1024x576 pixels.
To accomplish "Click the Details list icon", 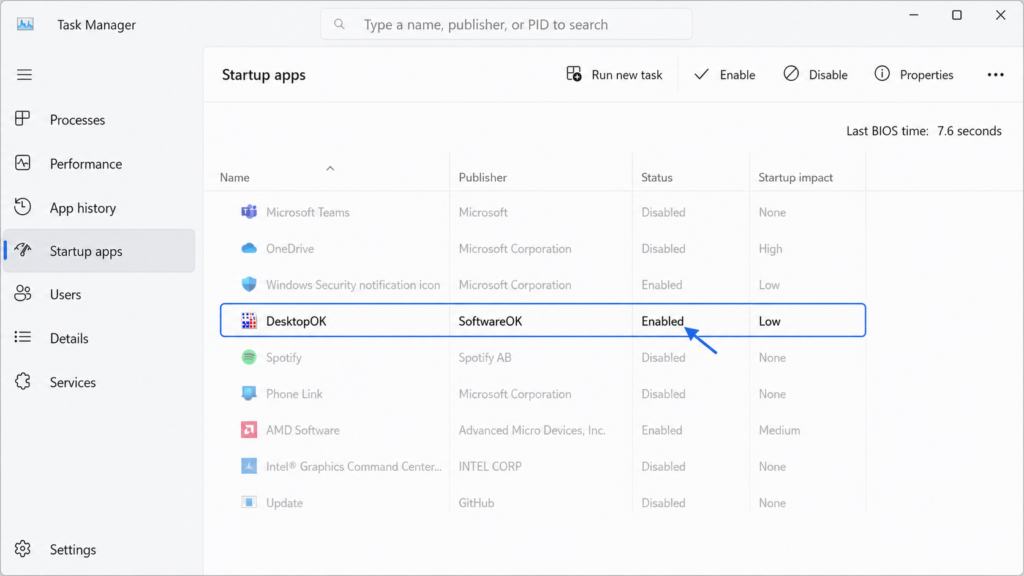I will click(23, 338).
